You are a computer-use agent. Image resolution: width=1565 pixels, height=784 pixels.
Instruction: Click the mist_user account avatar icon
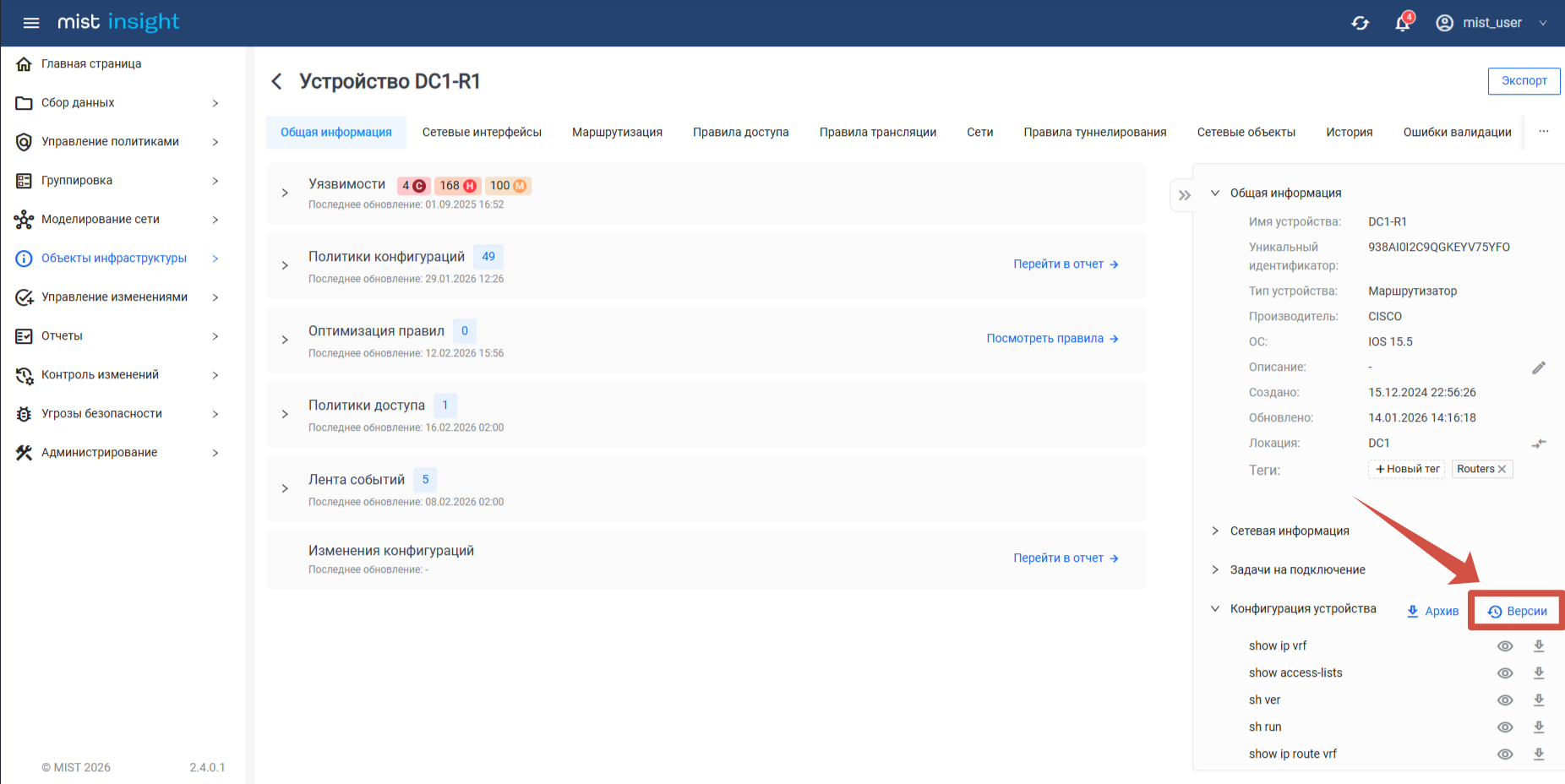(x=1445, y=23)
